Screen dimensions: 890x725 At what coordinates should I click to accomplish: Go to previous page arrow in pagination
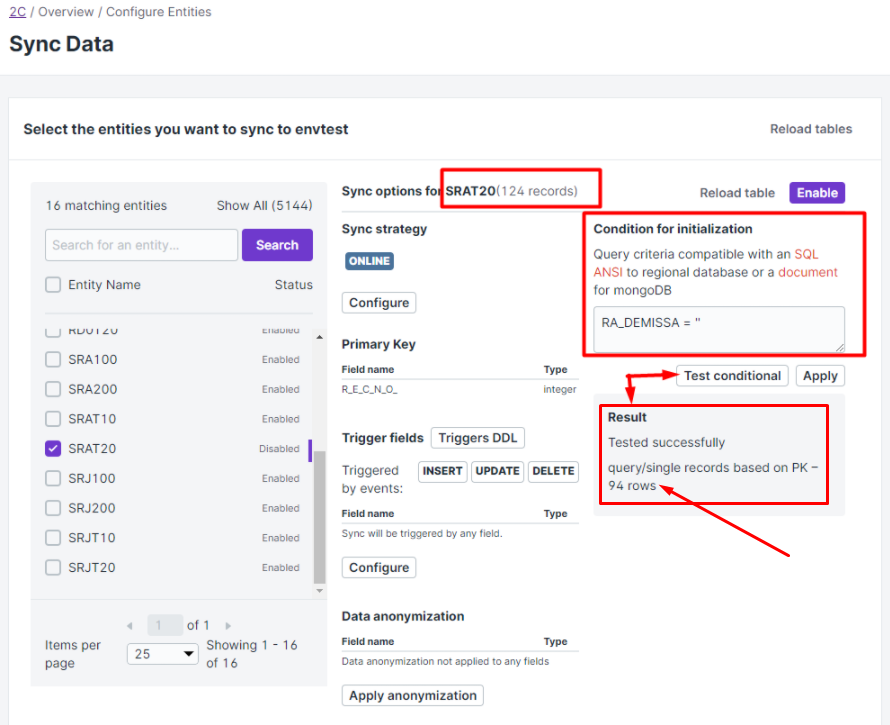coord(130,625)
